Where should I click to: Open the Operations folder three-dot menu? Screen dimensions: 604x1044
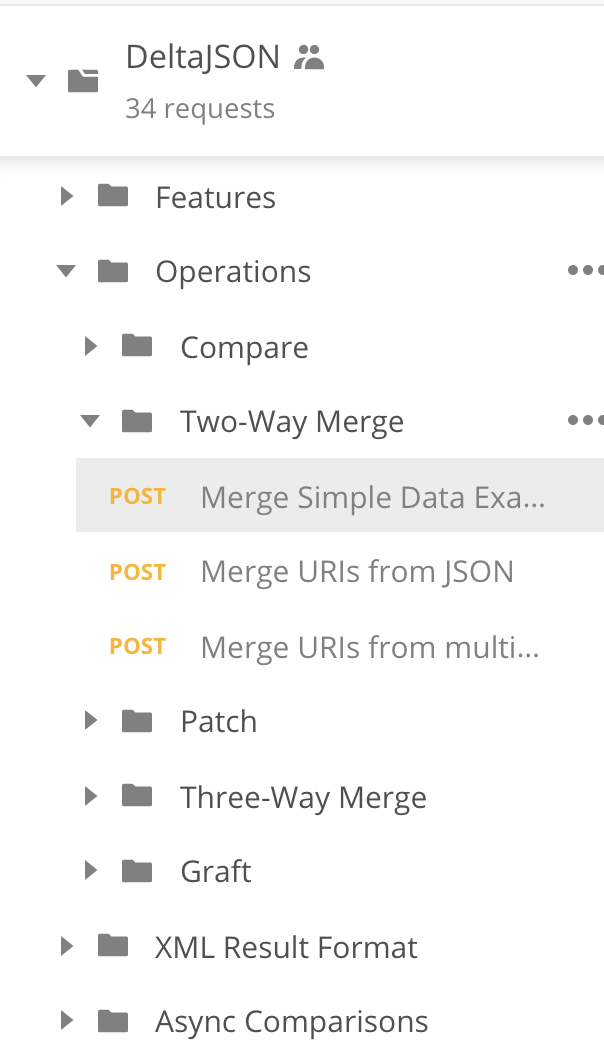584,270
